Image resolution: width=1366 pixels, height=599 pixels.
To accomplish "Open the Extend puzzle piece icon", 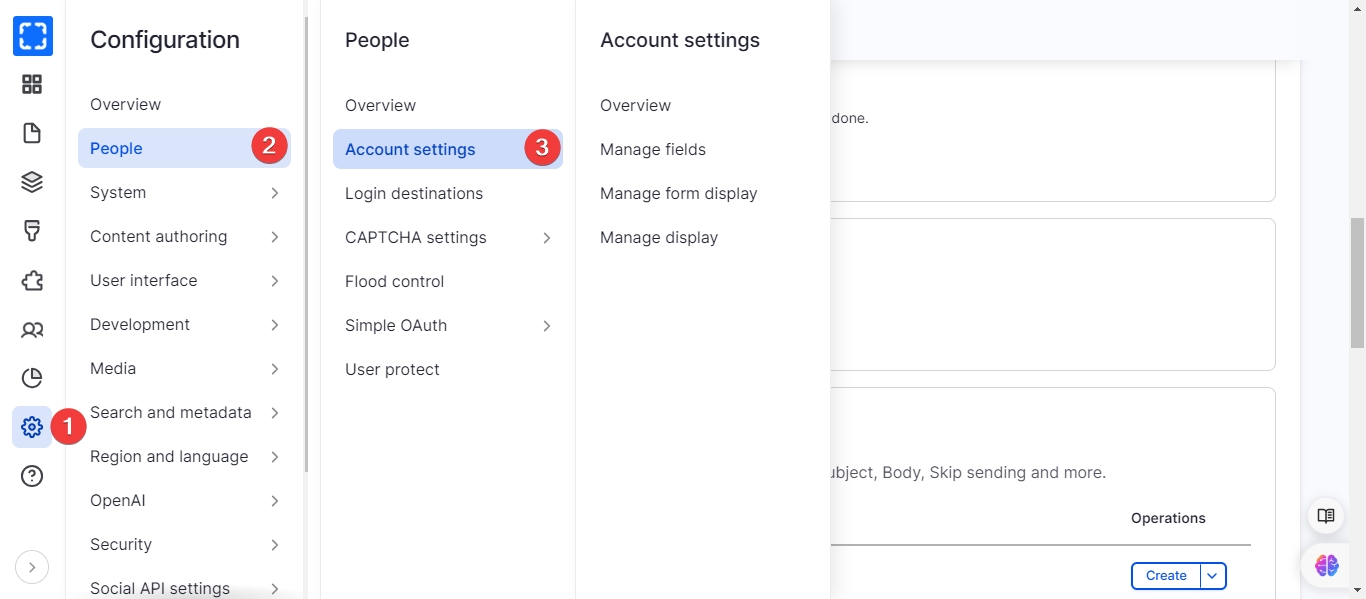I will pyautogui.click(x=32, y=280).
